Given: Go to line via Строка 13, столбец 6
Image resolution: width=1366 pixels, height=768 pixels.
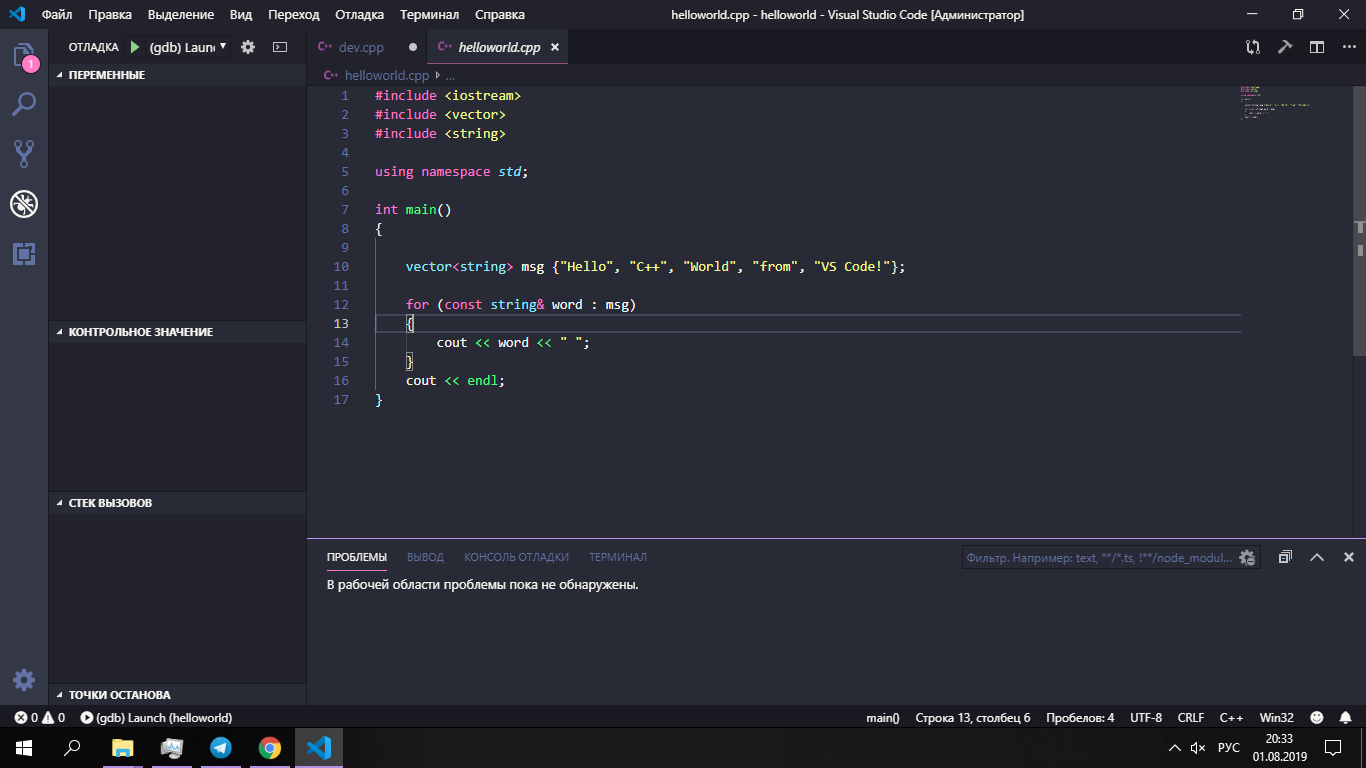Looking at the screenshot, I should tap(973, 718).
